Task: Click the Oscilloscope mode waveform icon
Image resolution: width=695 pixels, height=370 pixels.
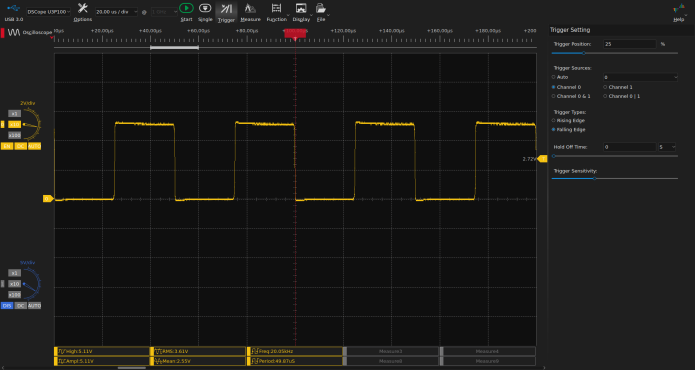Action: 14,32
